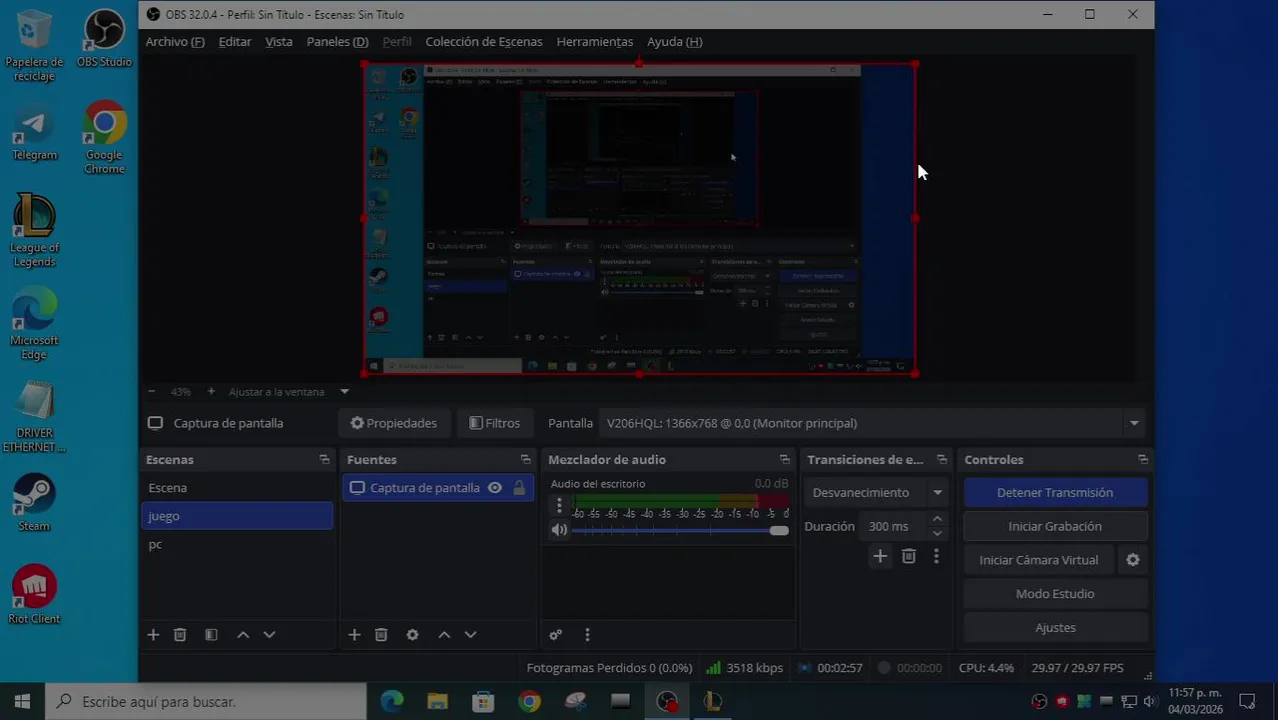Zoom out preview with minus icon
The width and height of the screenshot is (1278, 720).
[x=152, y=392]
